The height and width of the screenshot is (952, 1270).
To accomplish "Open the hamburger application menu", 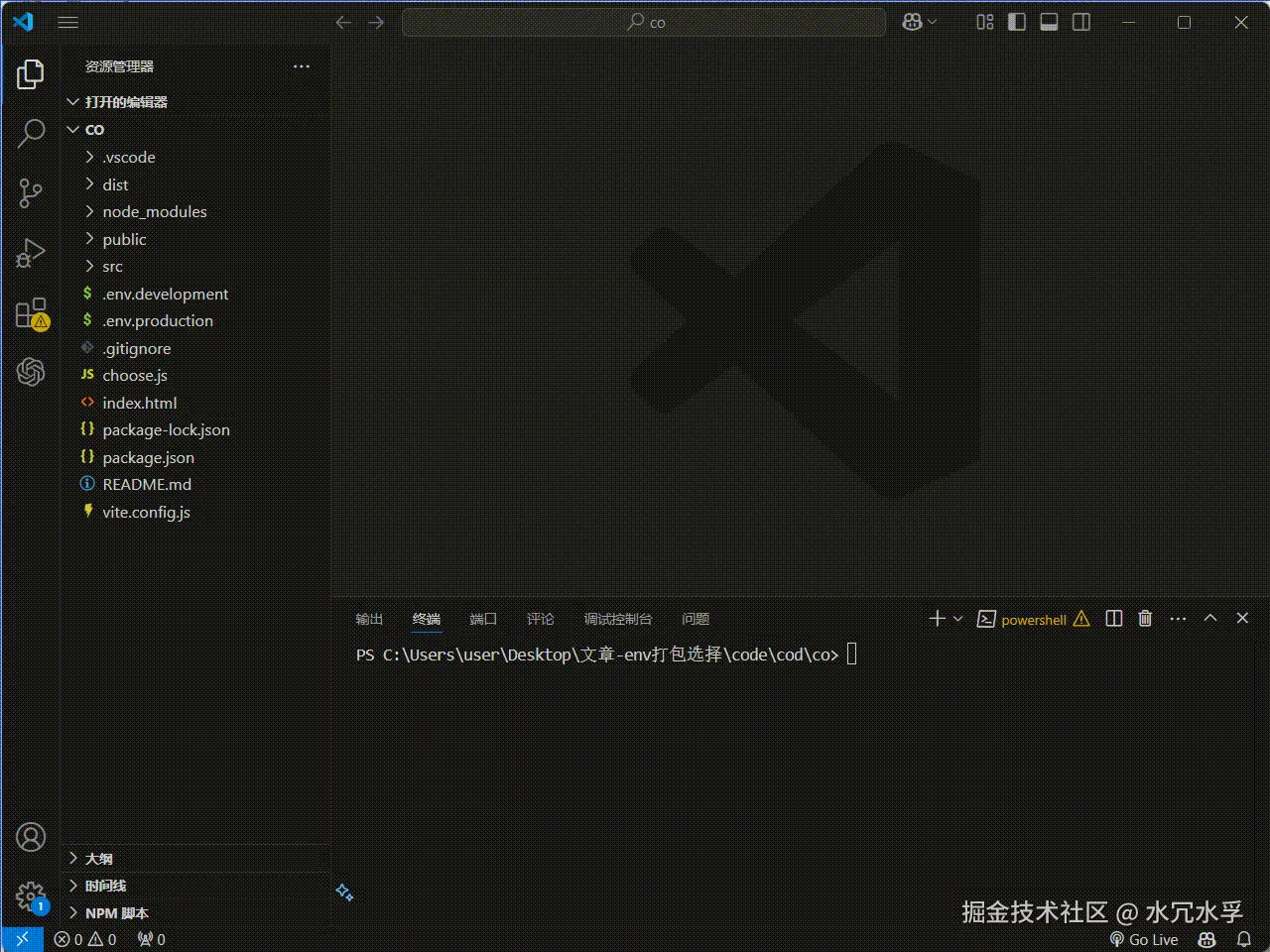I will (67, 22).
